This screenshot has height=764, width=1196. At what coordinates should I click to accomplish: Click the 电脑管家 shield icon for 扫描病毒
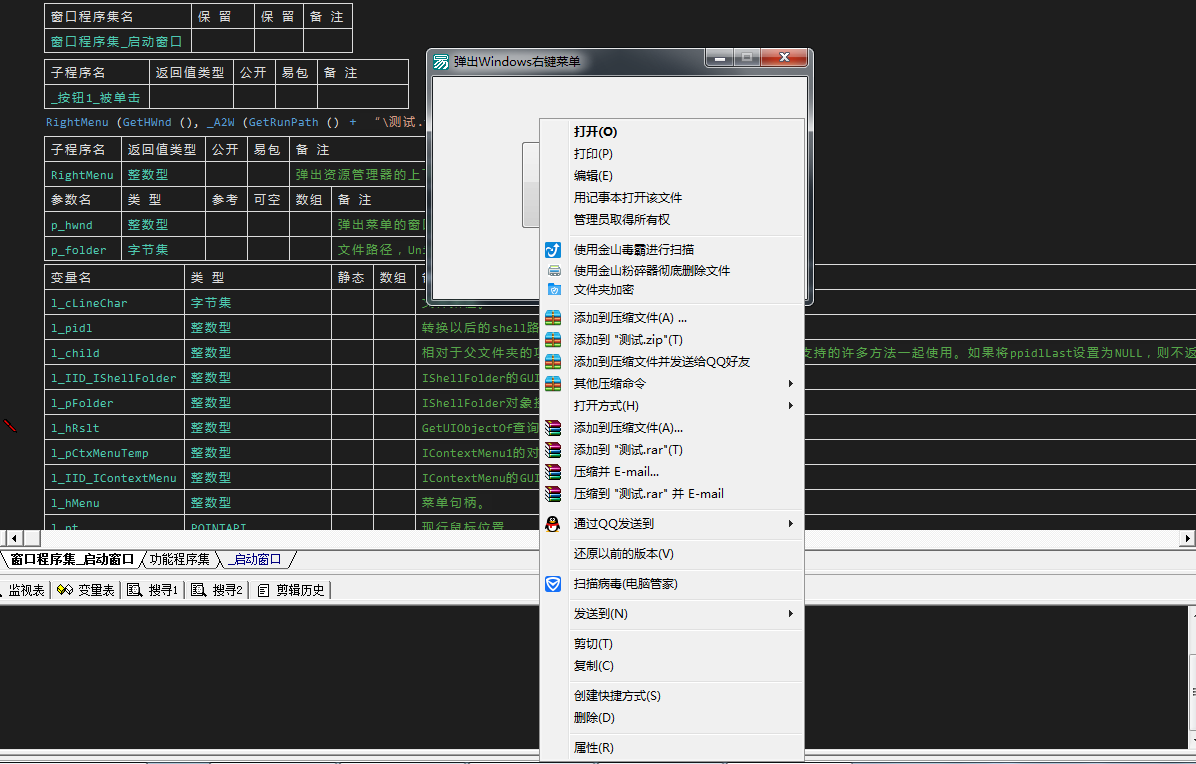point(553,584)
